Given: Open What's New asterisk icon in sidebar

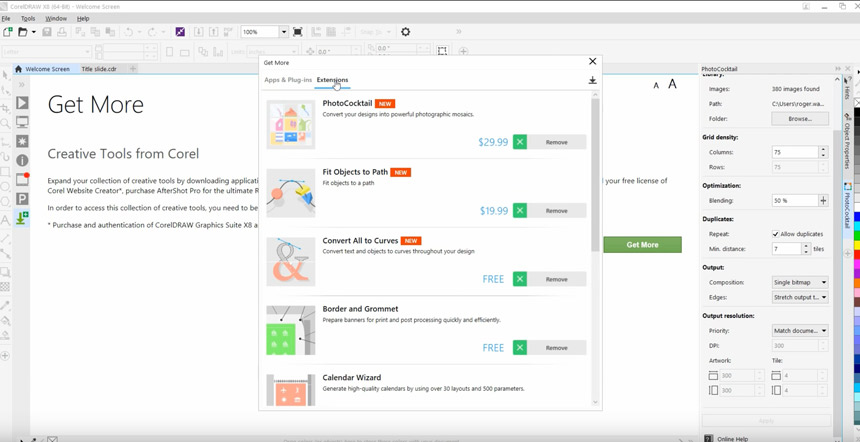Looking at the screenshot, I should (22, 141).
